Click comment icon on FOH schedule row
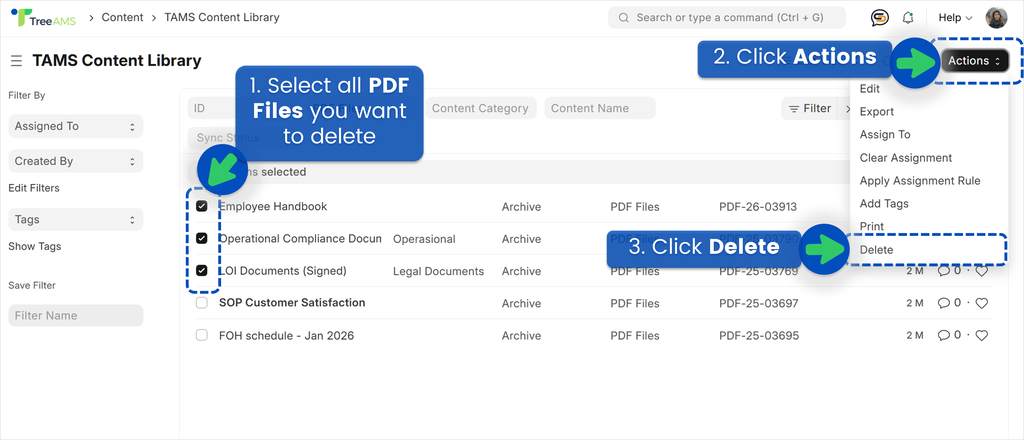The height and width of the screenshot is (440, 1024). (944, 335)
